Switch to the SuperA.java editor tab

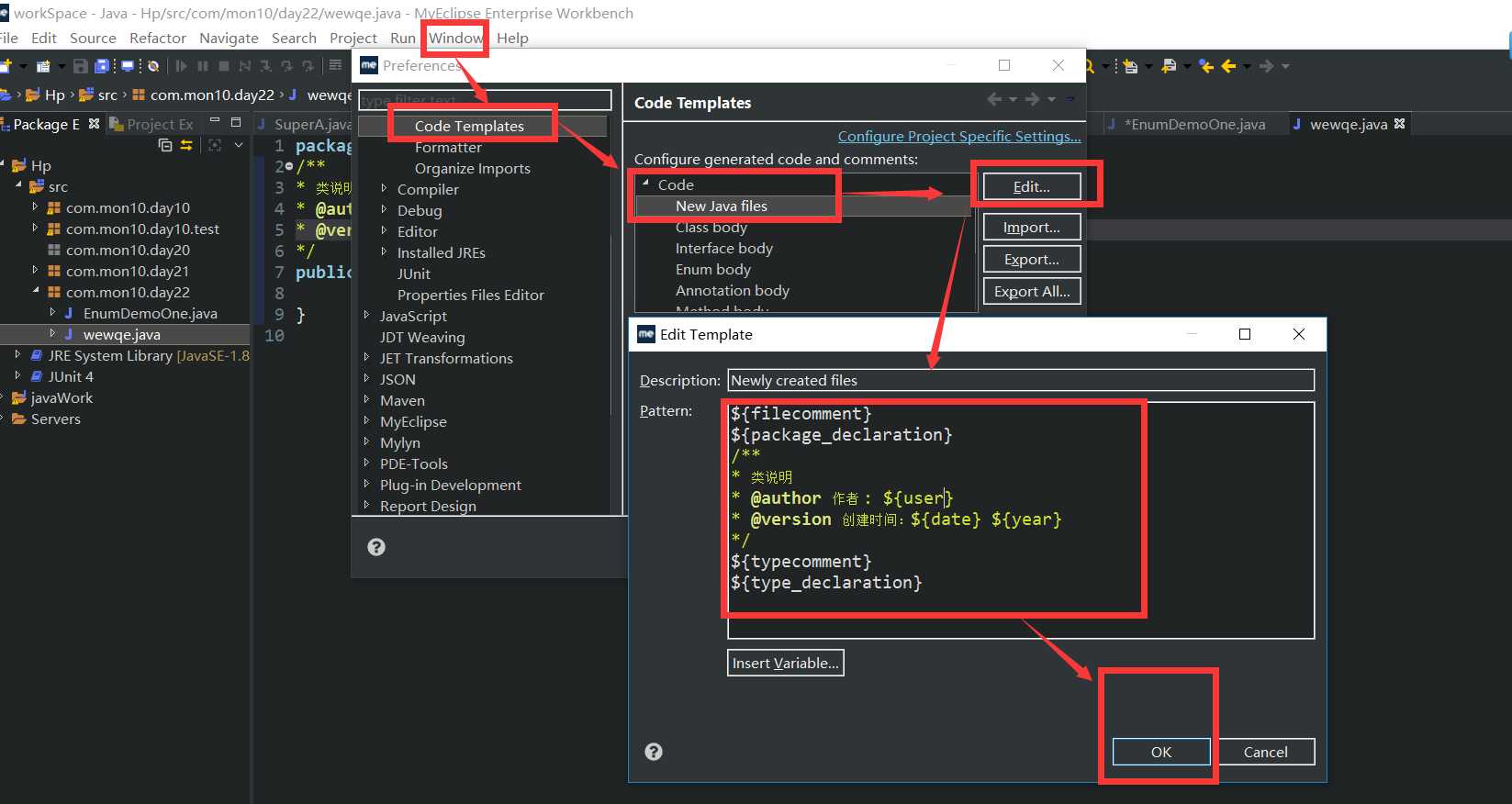click(305, 124)
